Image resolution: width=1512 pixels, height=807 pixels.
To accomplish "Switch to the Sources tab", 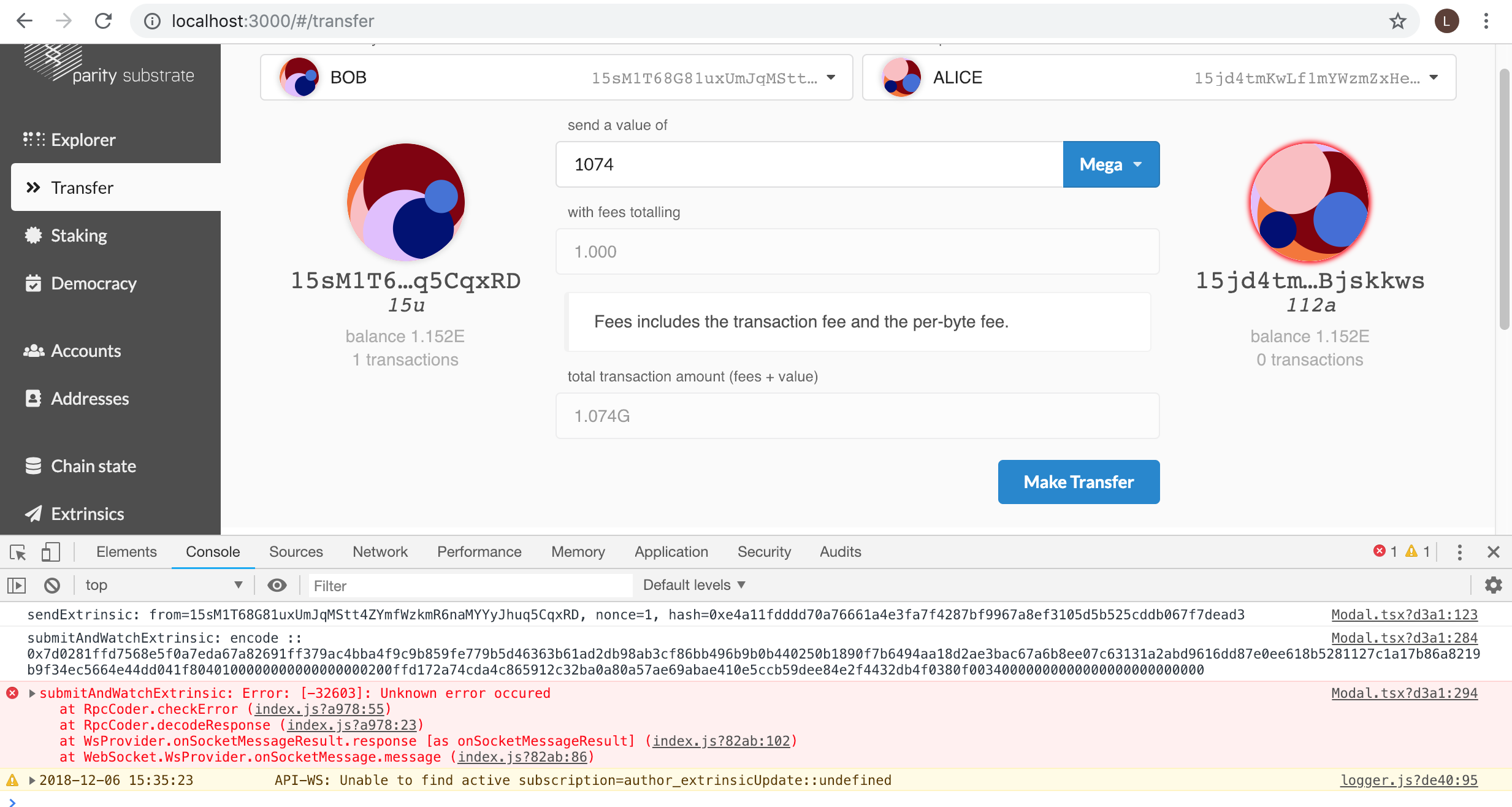I will pos(296,552).
